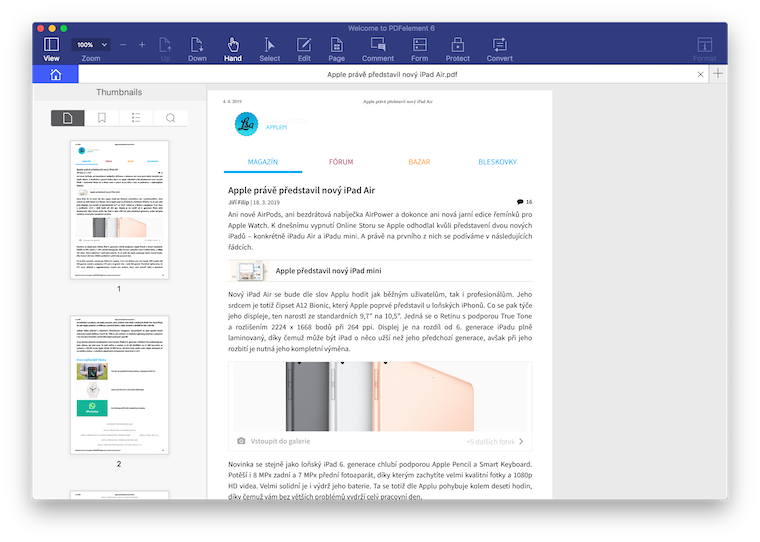Viewport: 760px width, 542px height.
Task: Click Vstoupit do galerie link
Action: [x=280, y=441]
